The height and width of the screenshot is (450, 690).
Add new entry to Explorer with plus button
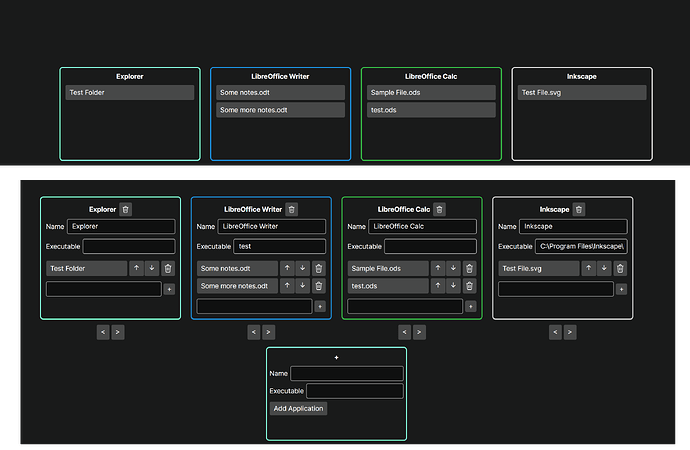[169, 289]
